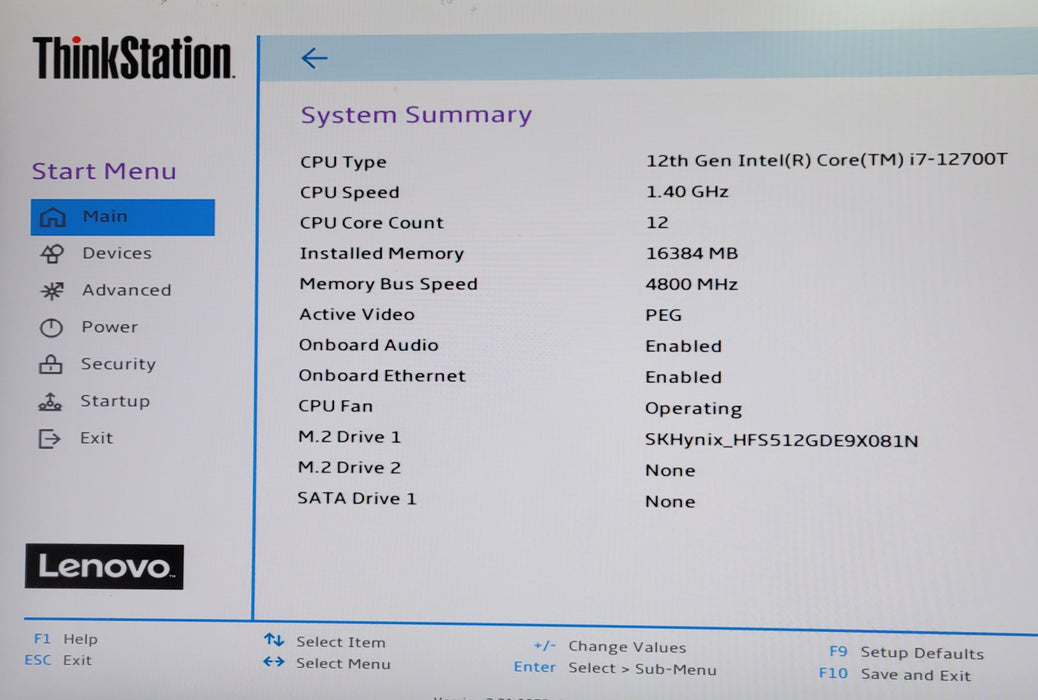Click F10 Save and Exit
Image resolution: width=1038 pixels, height=700 pixels.
point(895,675)
